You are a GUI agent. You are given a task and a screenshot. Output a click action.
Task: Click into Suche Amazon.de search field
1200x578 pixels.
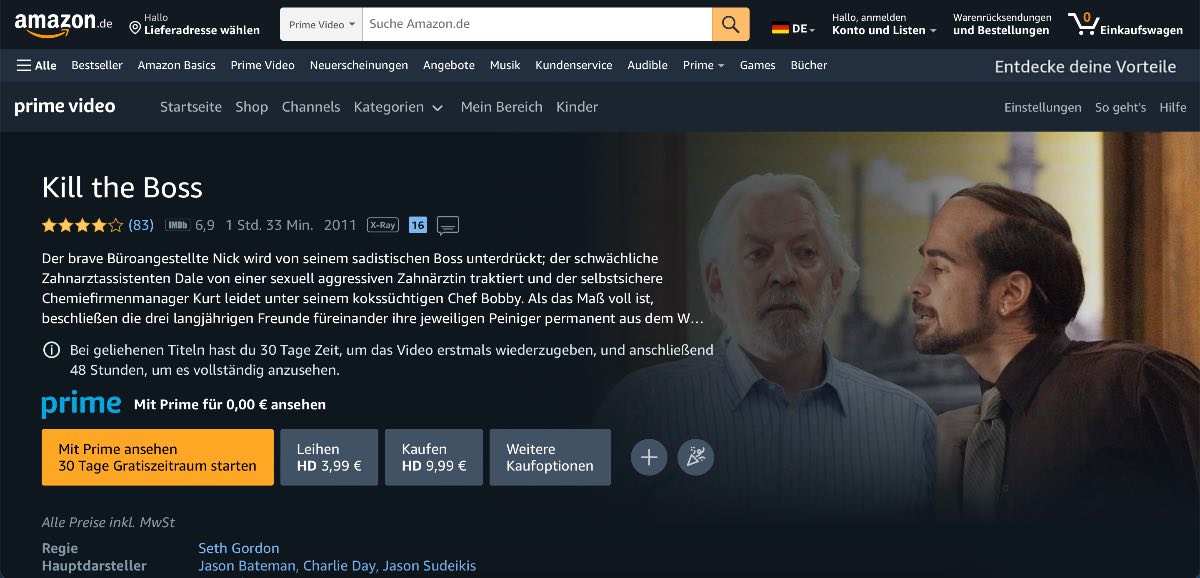[537, 24]
